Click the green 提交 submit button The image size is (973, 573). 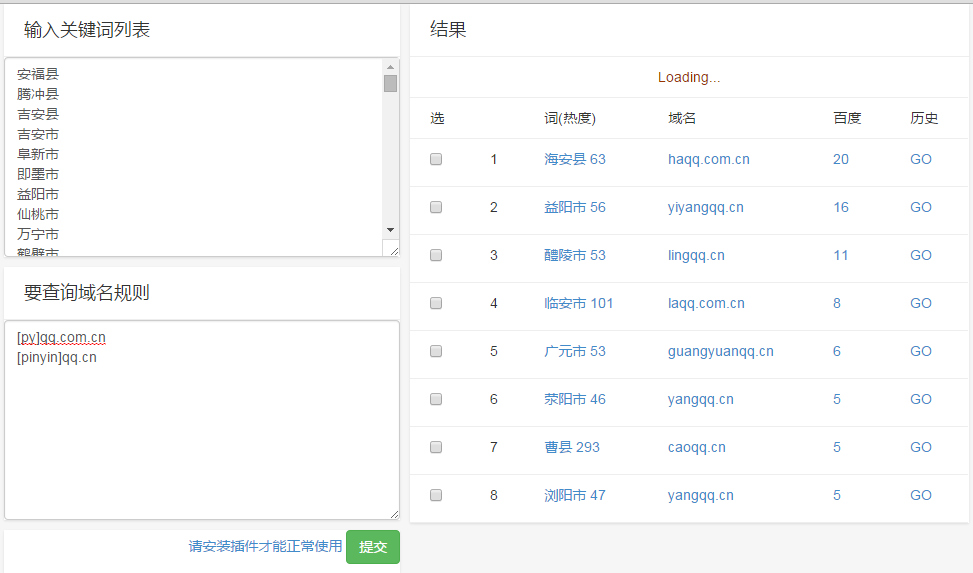(372, 547)
